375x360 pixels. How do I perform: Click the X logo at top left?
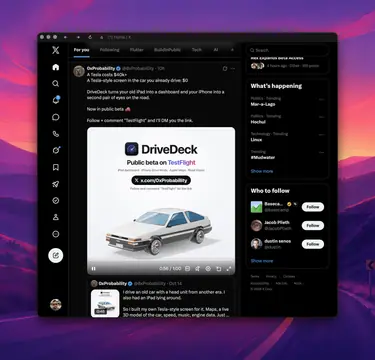click(x=56, y=50)
